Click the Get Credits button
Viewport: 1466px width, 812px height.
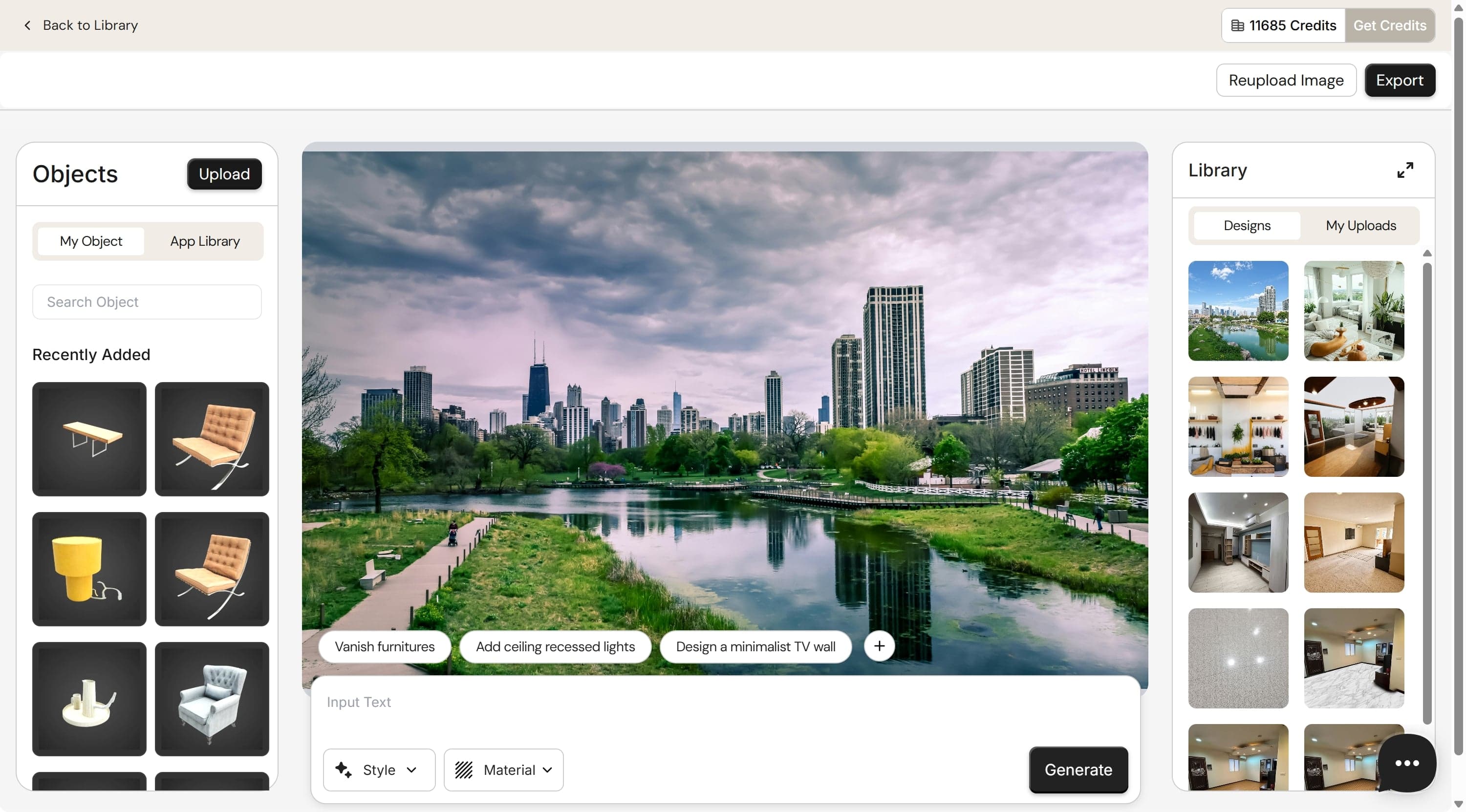1389,25
